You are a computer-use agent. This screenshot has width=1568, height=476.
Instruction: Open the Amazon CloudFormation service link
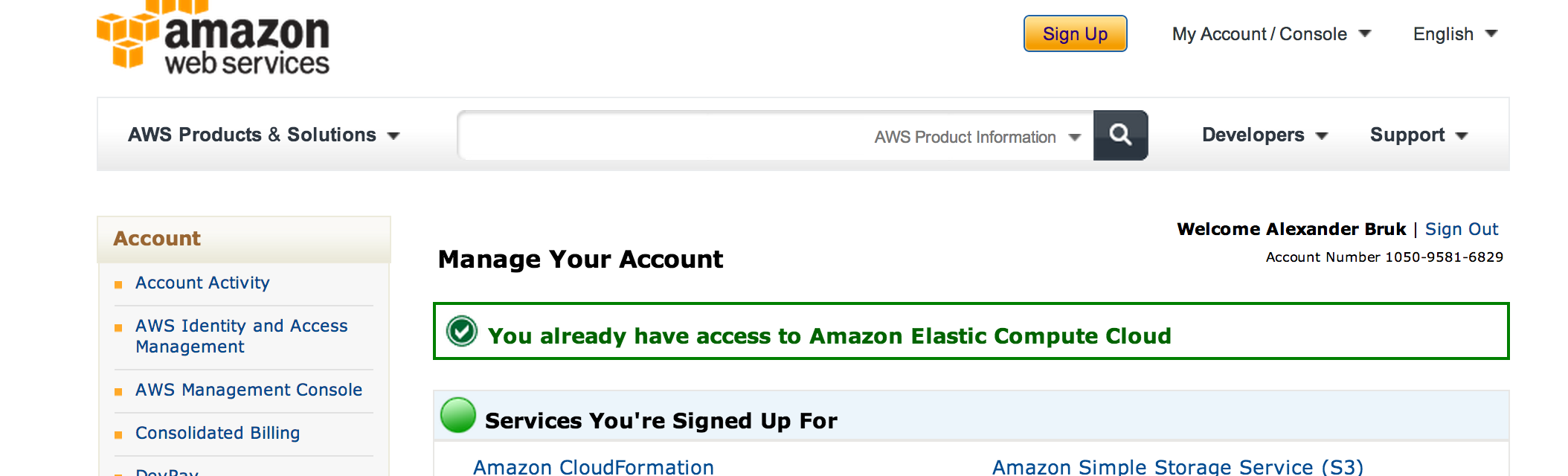[594, 466]
